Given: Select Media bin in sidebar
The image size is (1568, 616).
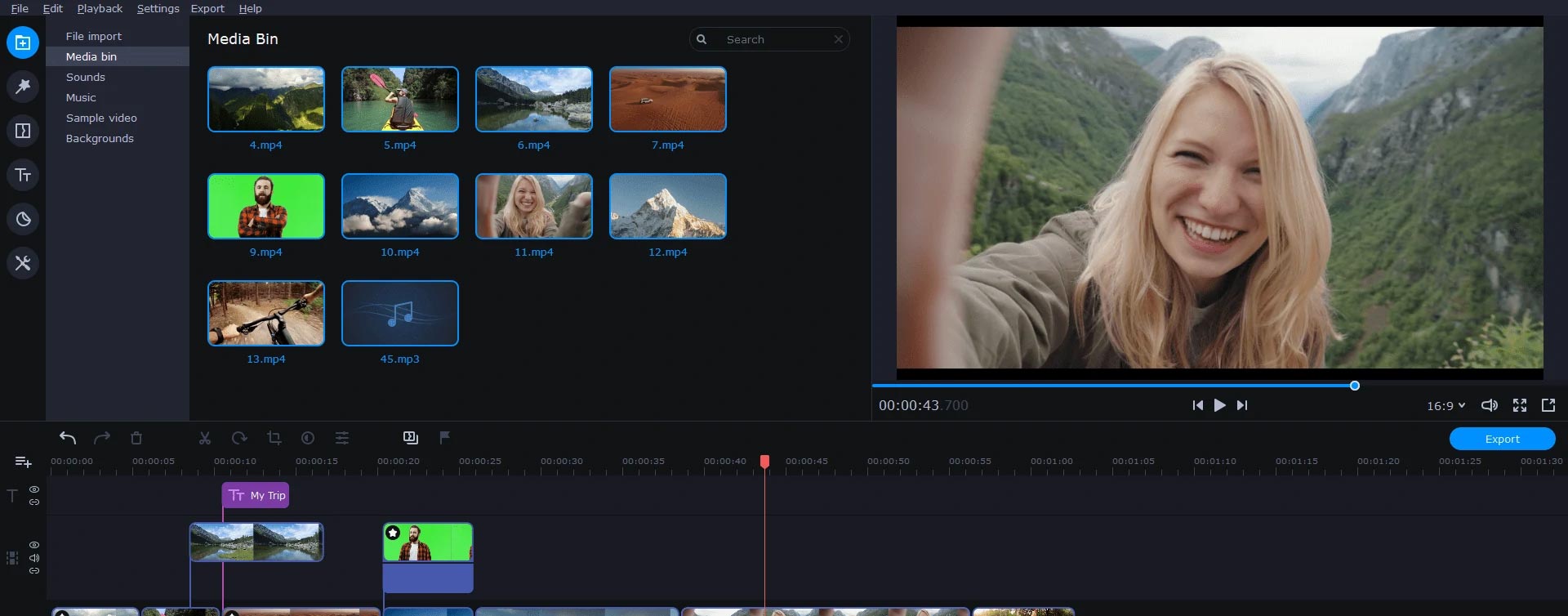Looking at the screenshot, I should coord(118,56).
